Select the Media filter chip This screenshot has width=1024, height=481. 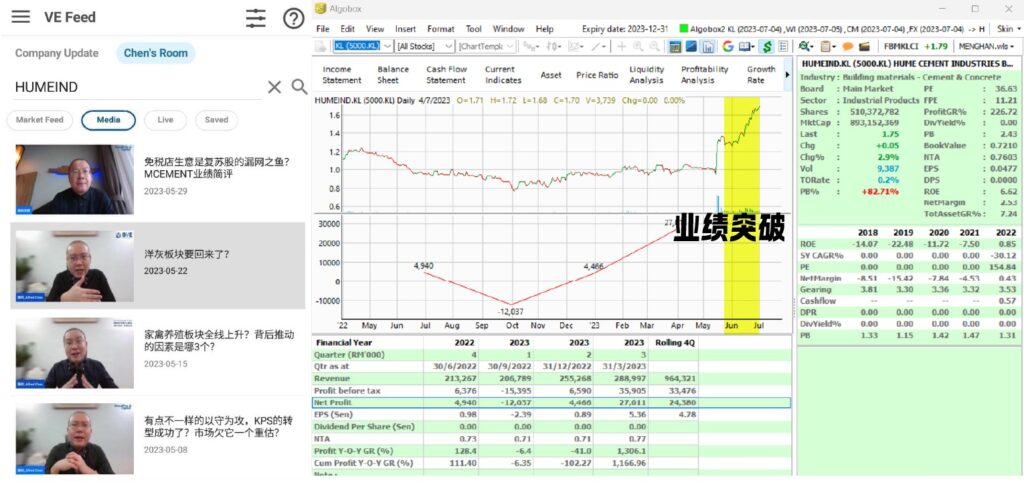tap(108, 120)
